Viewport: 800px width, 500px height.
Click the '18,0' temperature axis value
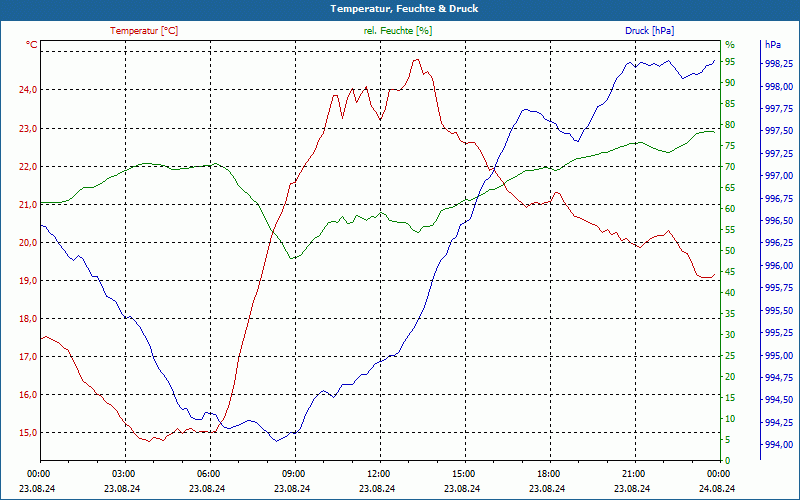point(29,319)
